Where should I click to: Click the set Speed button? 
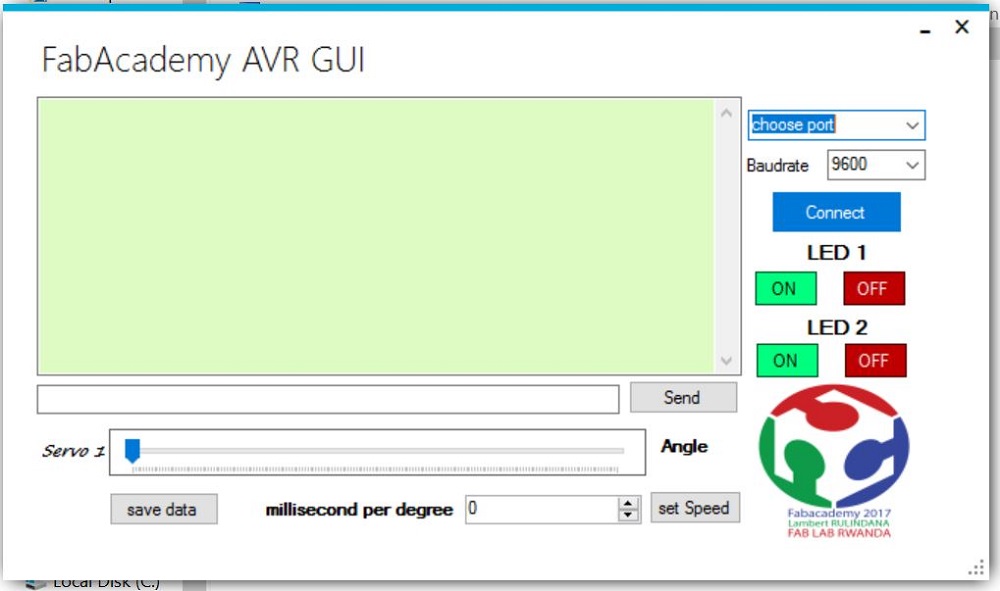coord(695,508)
